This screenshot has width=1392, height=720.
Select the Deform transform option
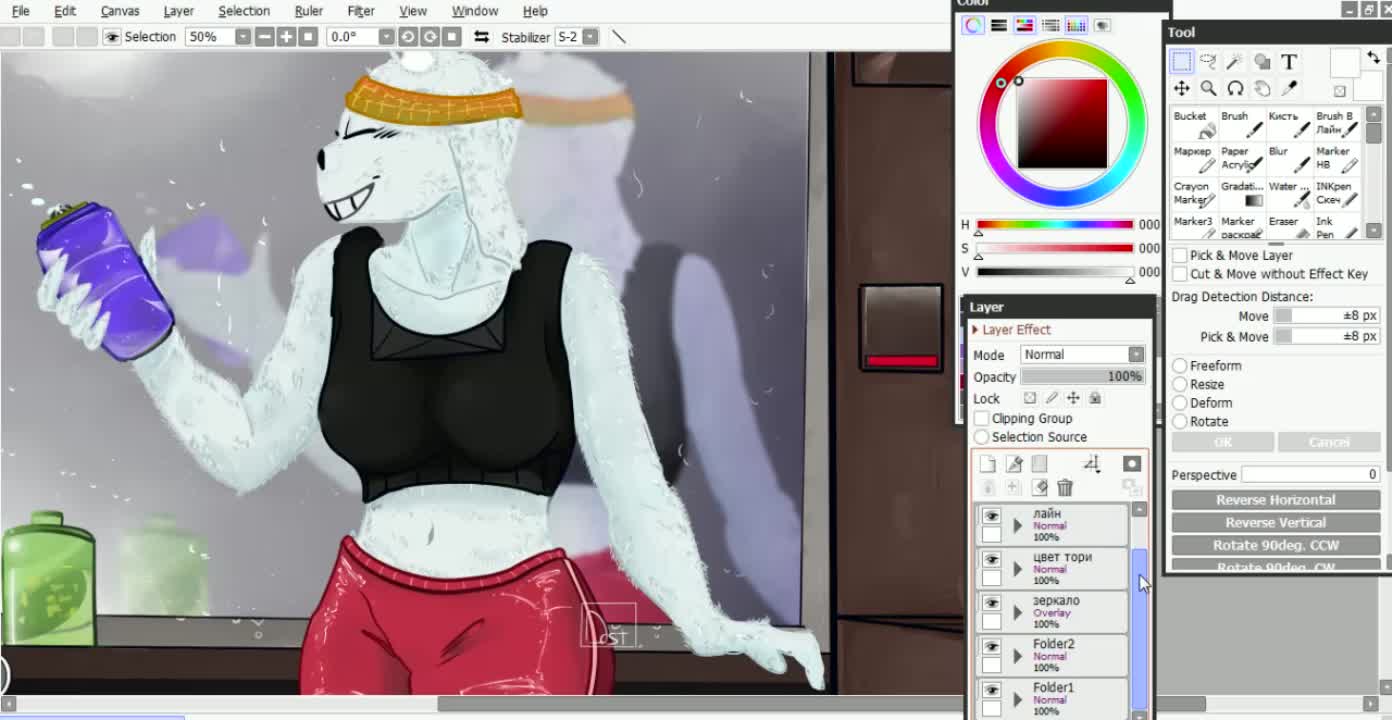coord(1180,403)
